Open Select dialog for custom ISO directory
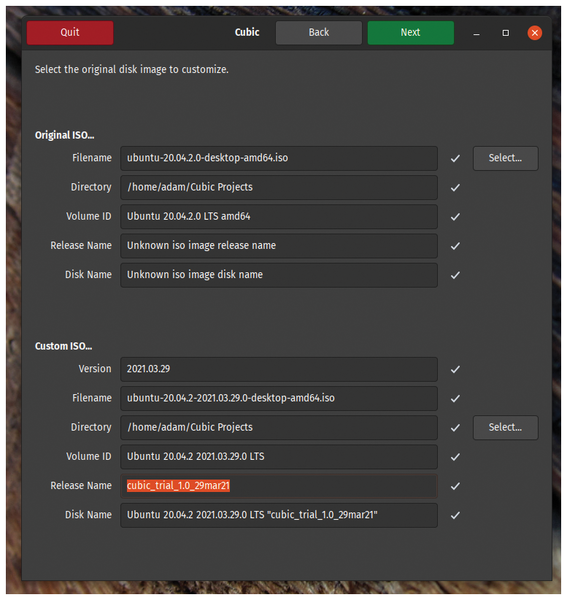This screenshot has height=600, width=567. coord(505,427)
